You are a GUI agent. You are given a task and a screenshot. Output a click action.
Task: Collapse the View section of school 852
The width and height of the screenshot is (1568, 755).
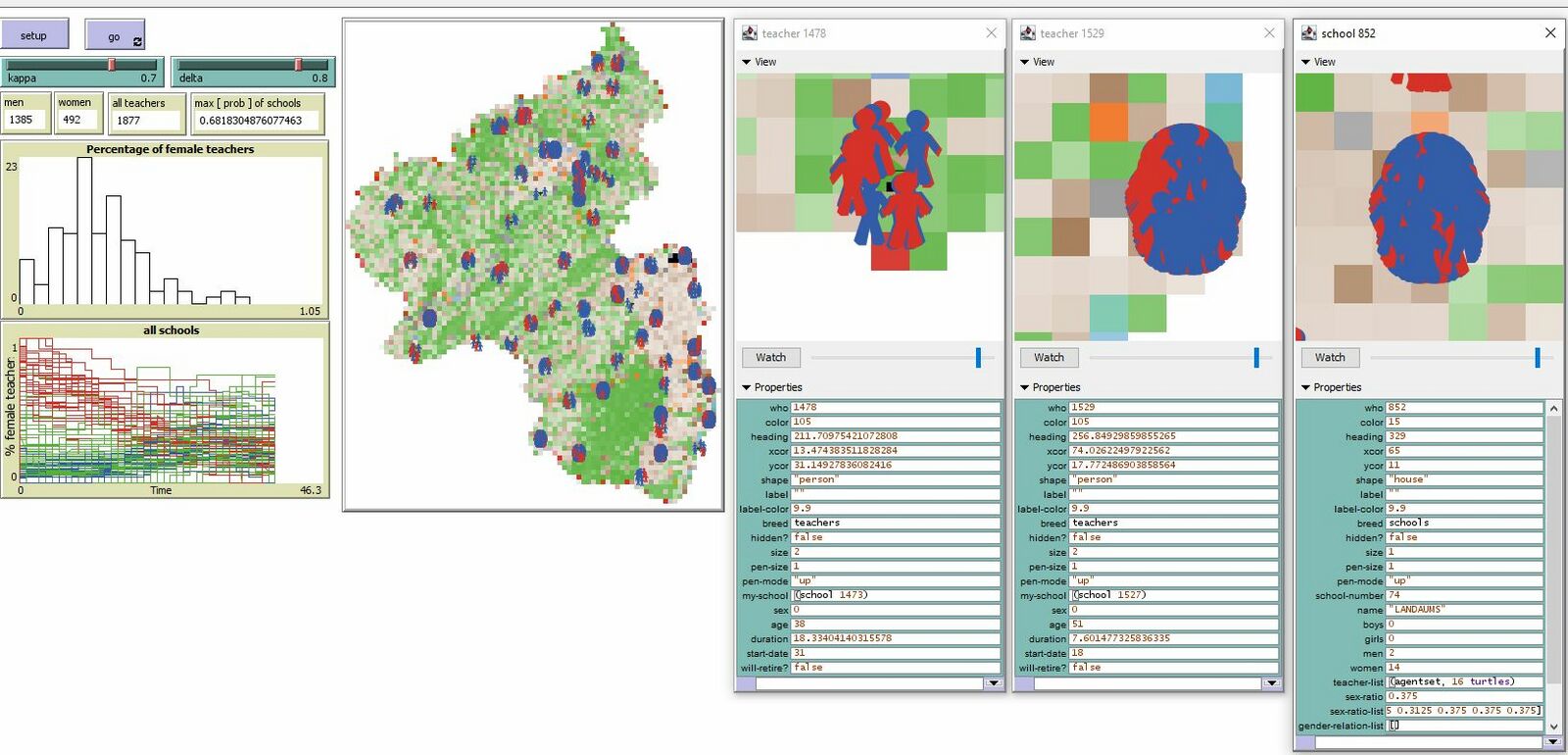(1305, 62)
